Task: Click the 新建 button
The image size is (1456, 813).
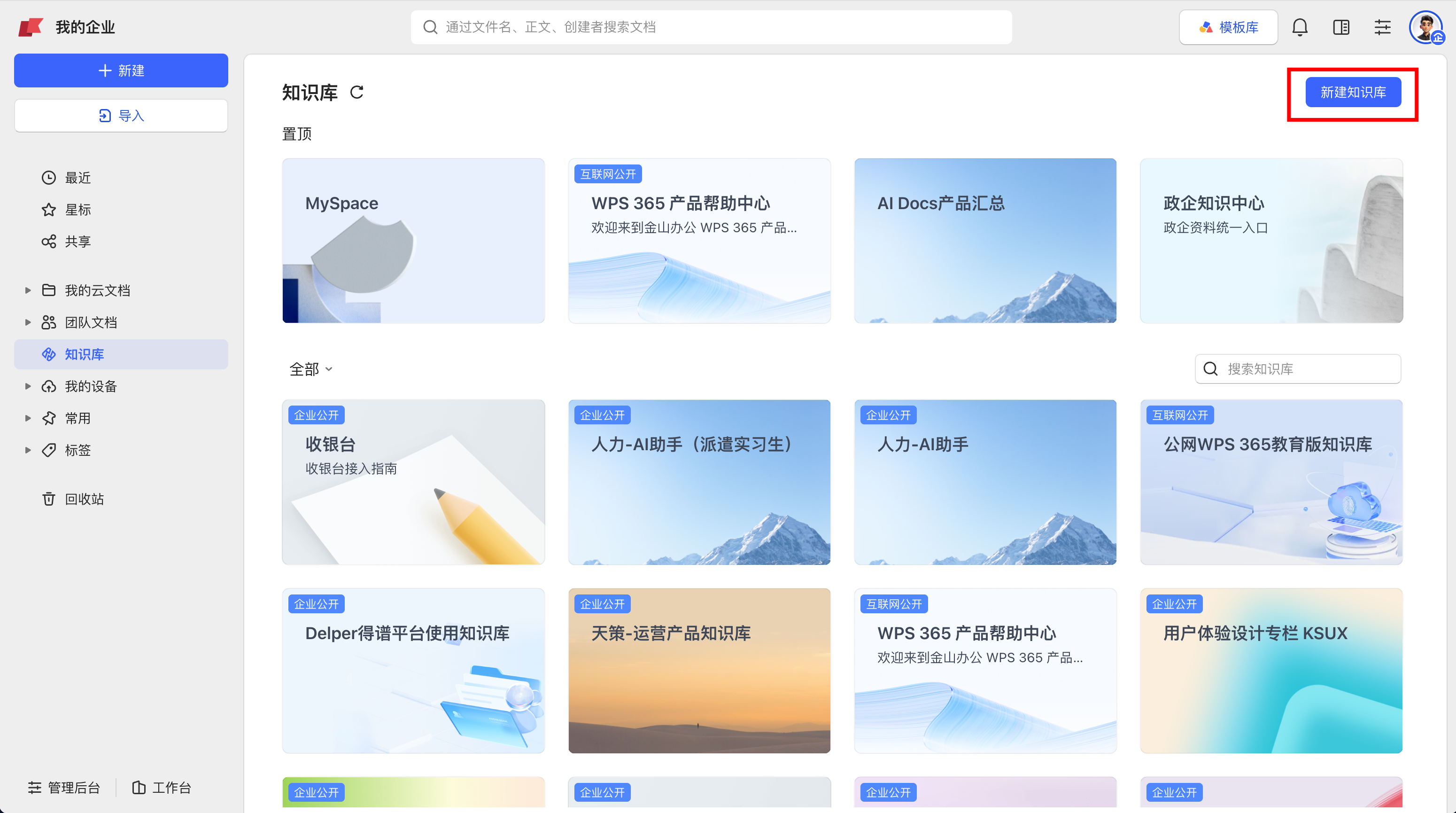Action: pos(121,70)
